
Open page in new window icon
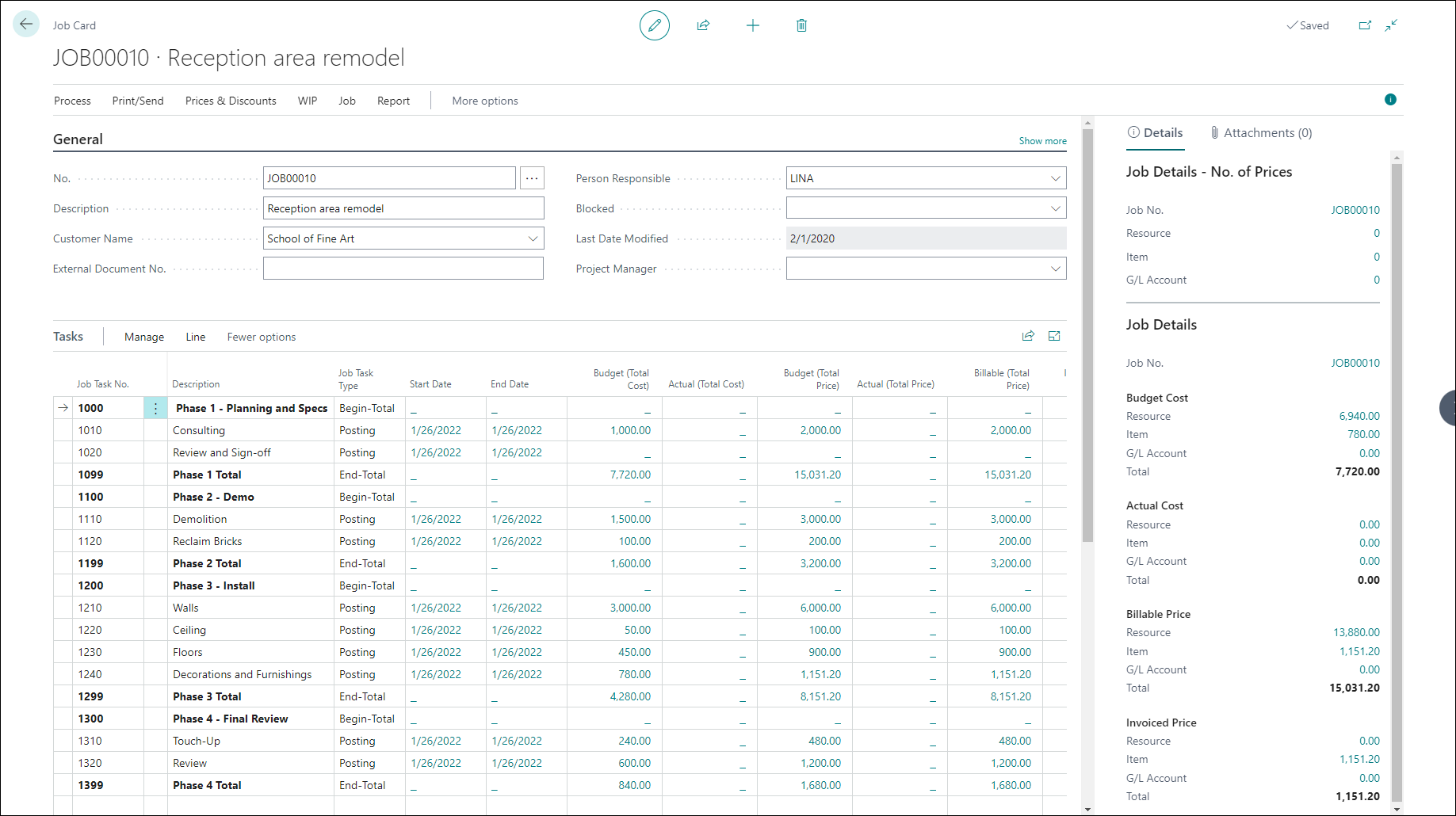pos(1365,25)
